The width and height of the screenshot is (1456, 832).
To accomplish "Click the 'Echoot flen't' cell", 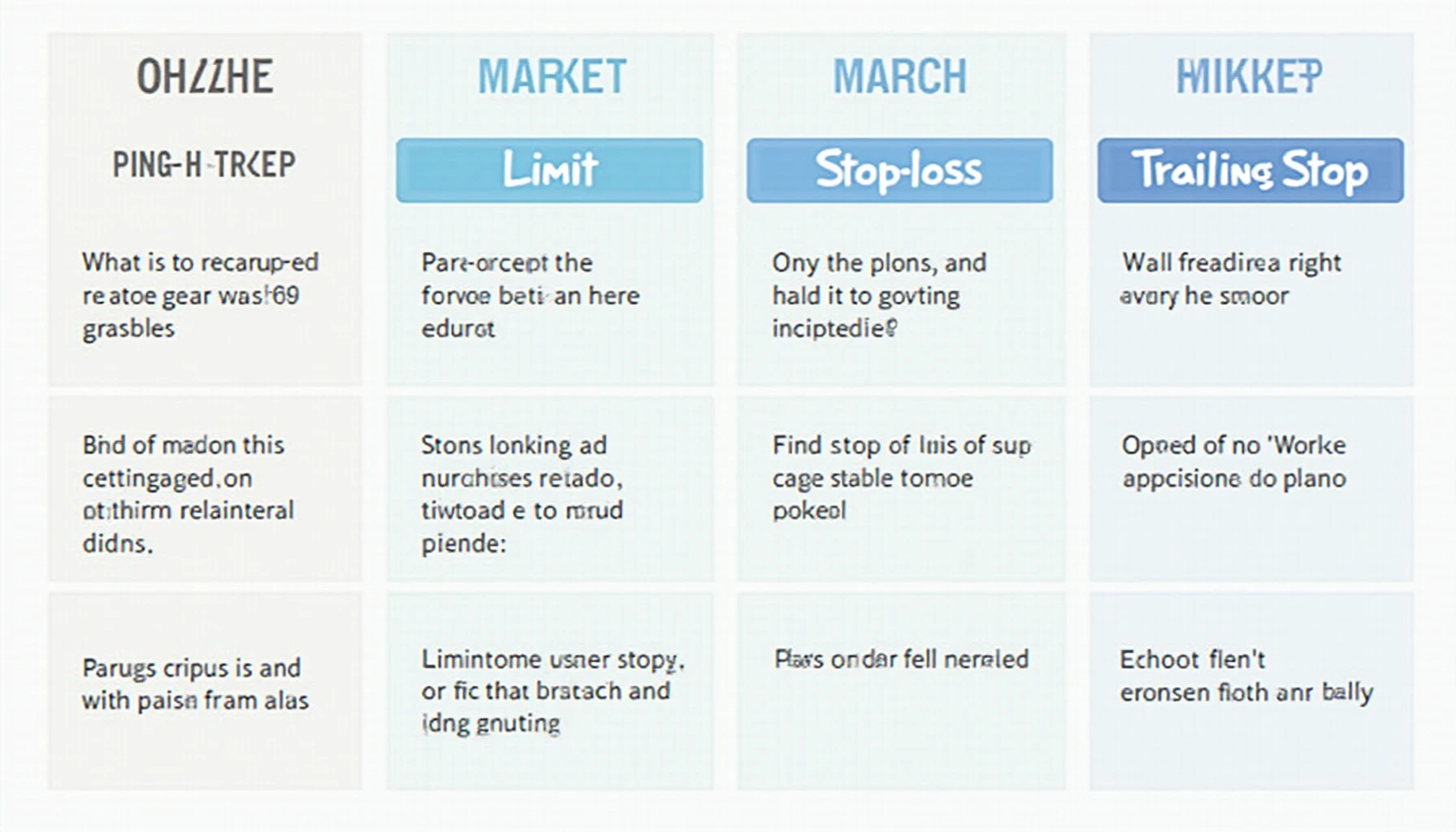I will point(1251,691).
